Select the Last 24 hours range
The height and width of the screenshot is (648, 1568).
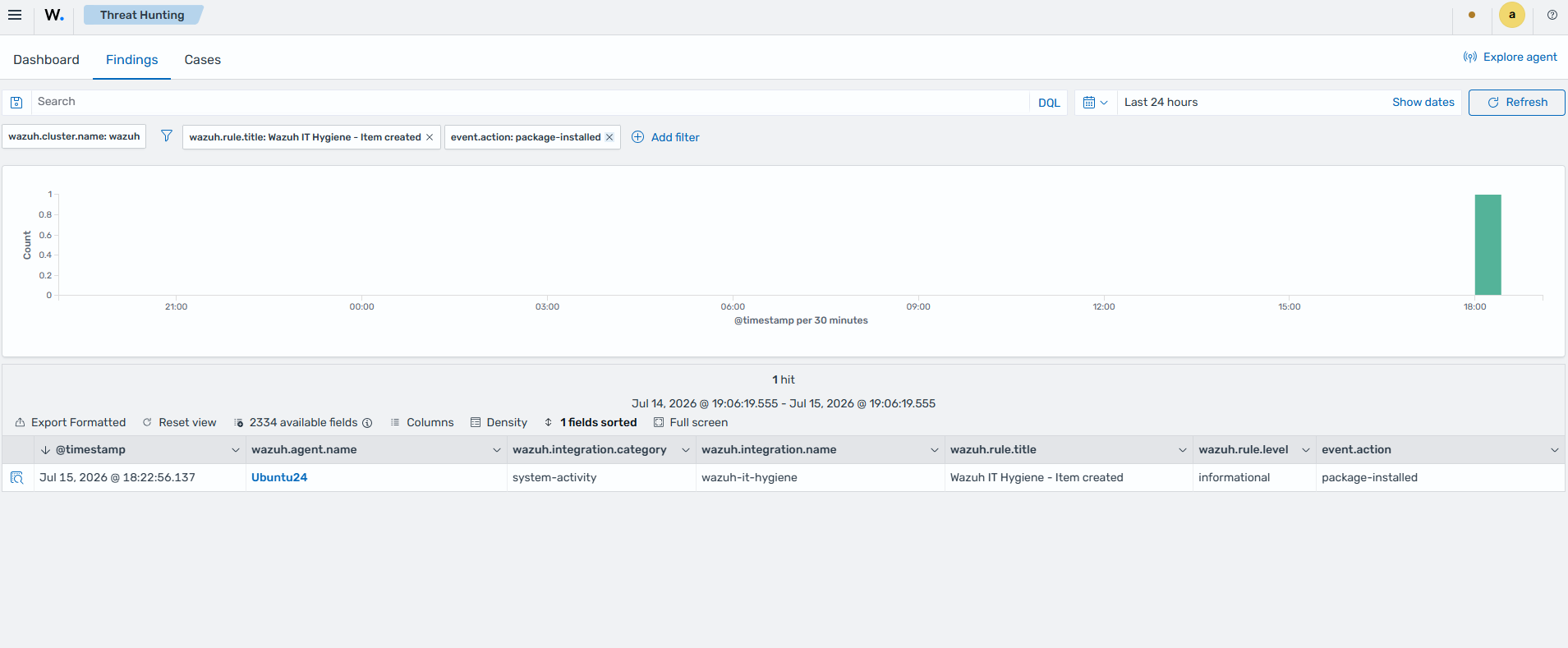point(1161,102)
